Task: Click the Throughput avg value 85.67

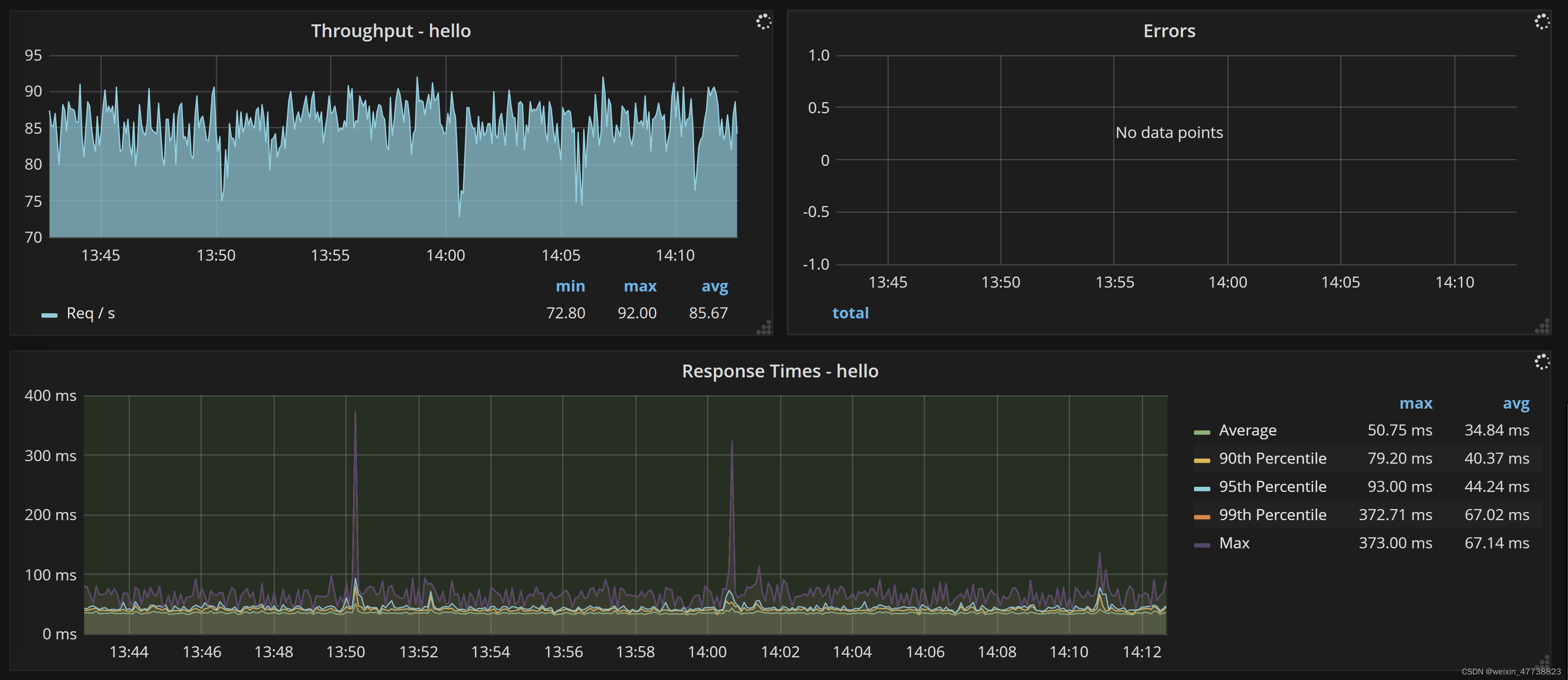Action: [708, 313]
